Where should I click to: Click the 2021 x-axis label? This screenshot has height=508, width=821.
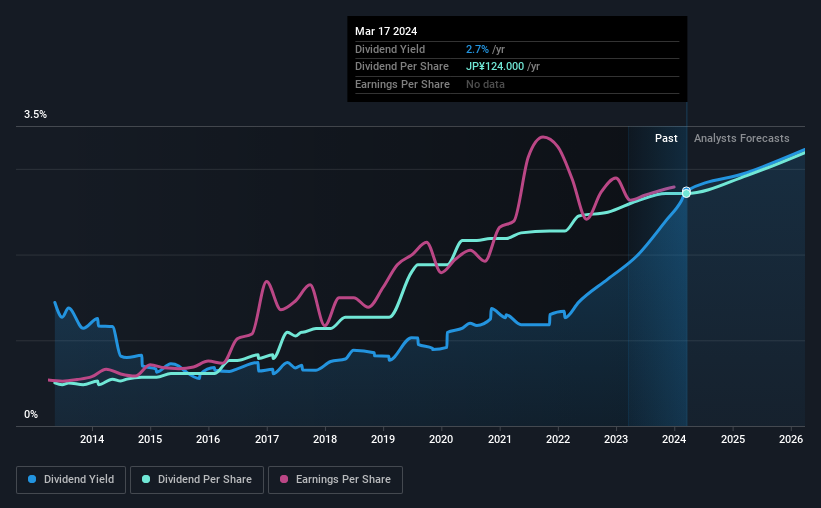[500, 439]
